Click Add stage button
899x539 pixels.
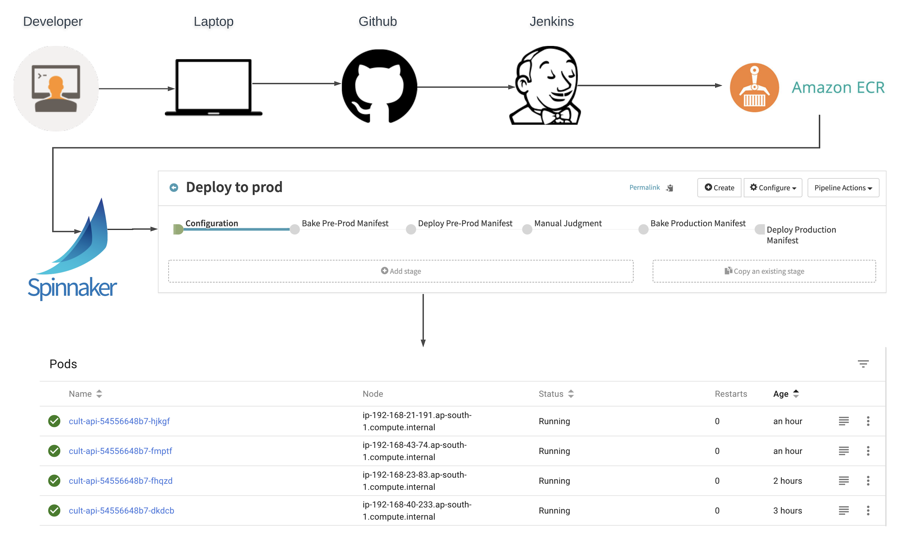pyautogui.click(x=401, y=271)
